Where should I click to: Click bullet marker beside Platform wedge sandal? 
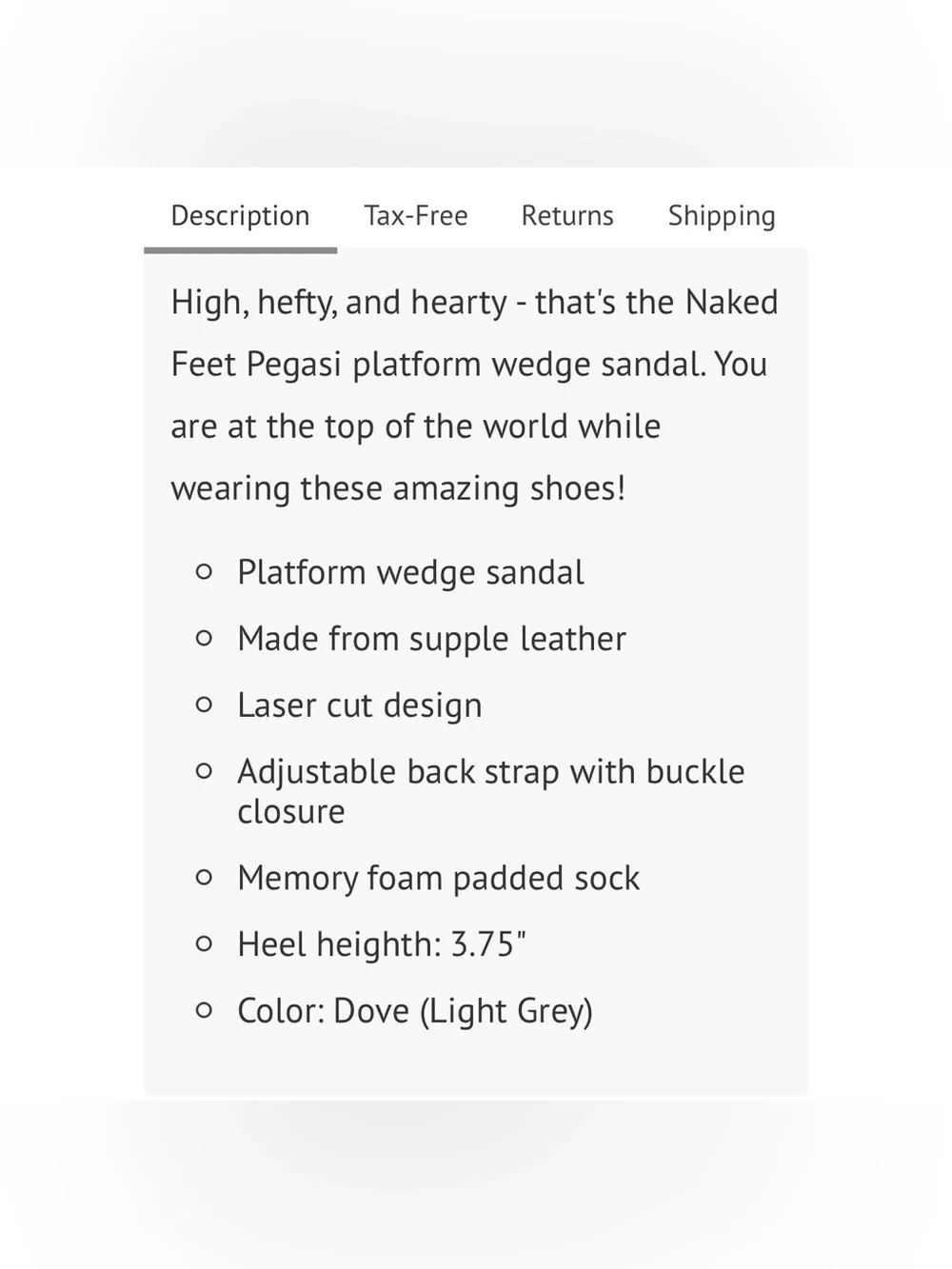point(204,572)
